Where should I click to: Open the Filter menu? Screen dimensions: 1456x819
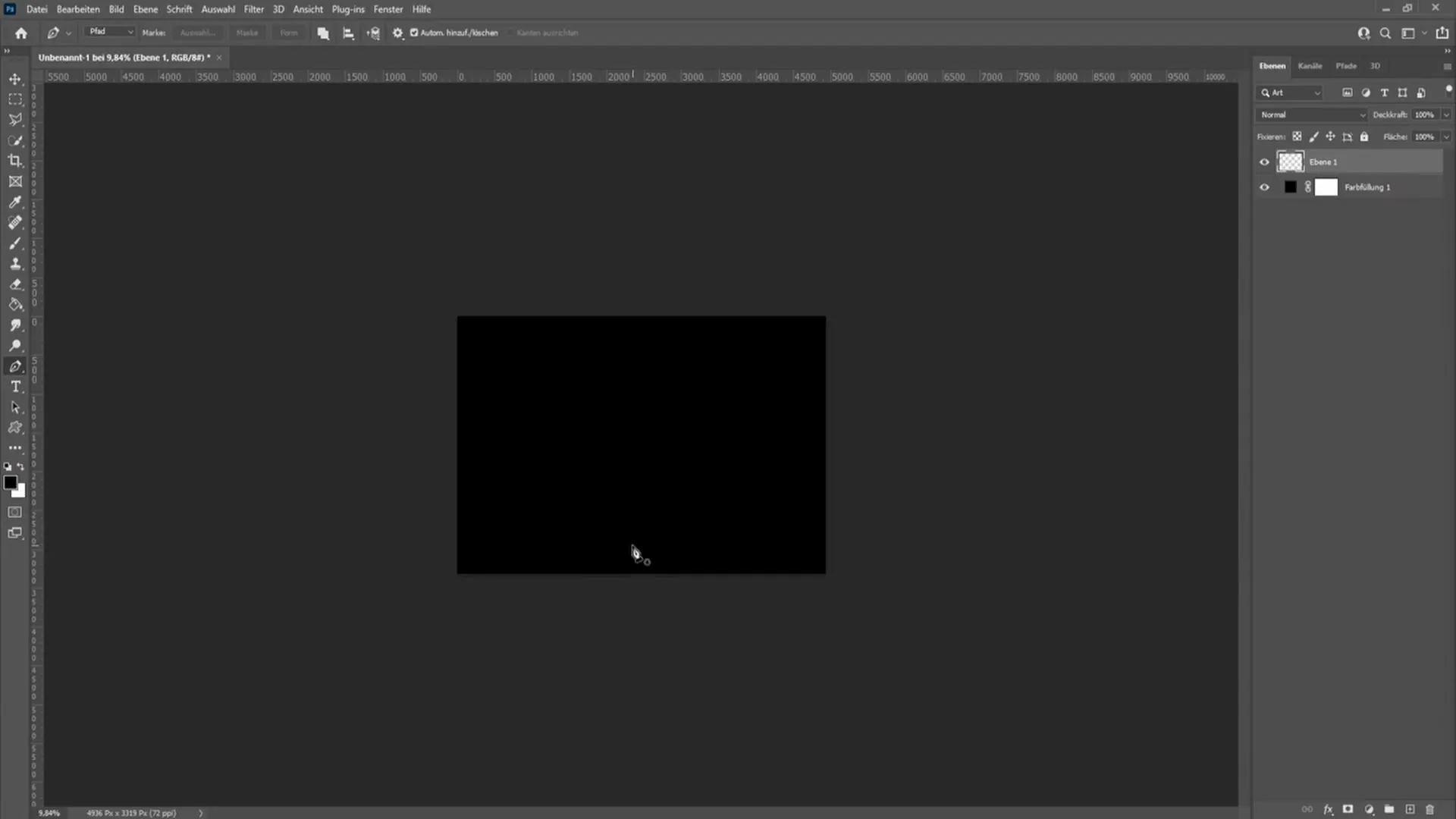254,9
